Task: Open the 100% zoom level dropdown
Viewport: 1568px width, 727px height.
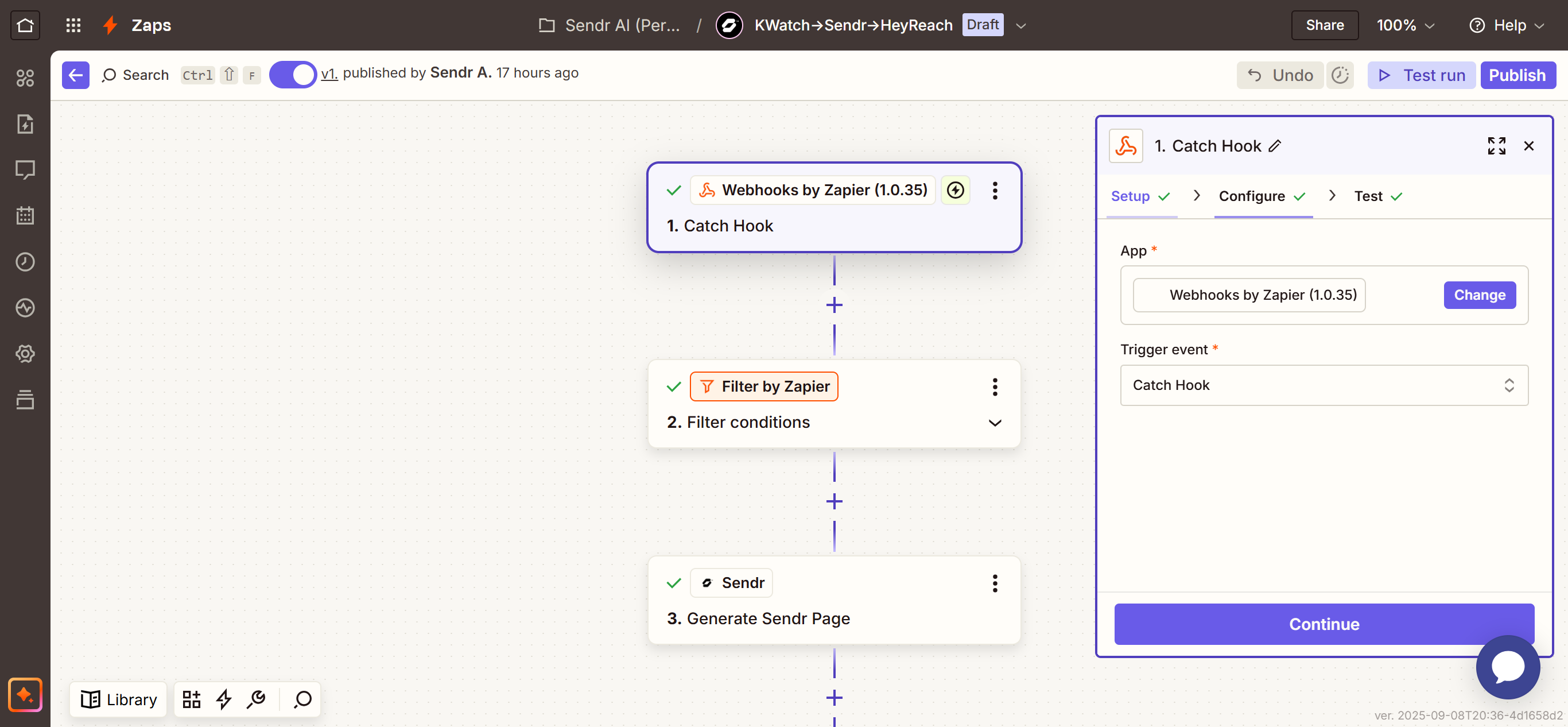Action: click(x=1405, y=25)
